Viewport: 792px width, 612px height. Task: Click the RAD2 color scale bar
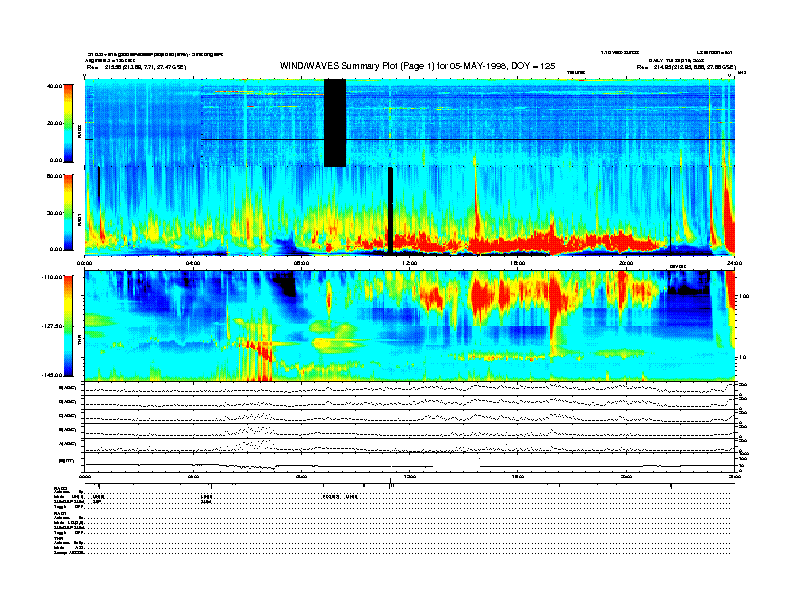pyautogui.click(x=68, y=124)
